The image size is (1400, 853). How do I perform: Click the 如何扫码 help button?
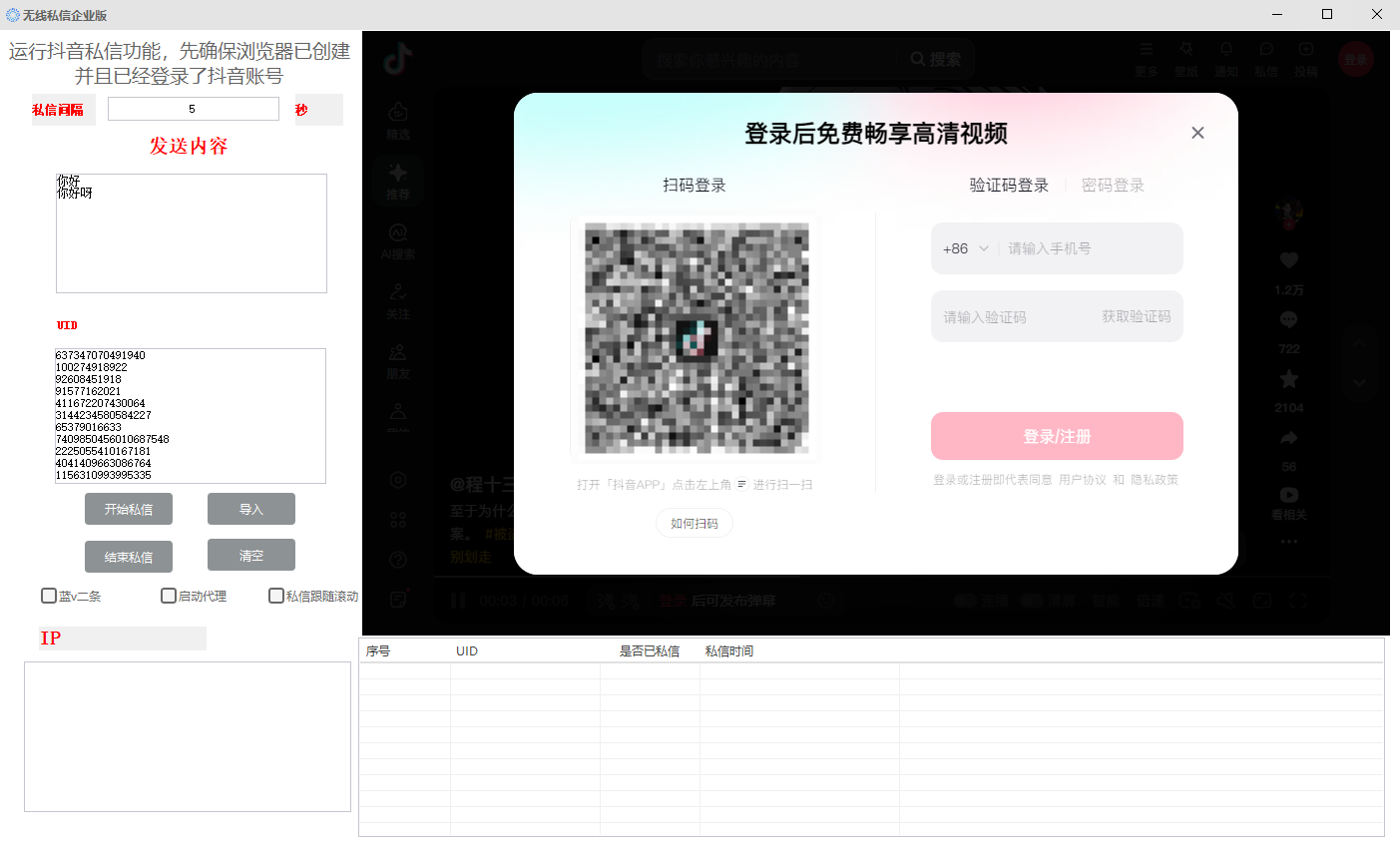click(694, 523)
